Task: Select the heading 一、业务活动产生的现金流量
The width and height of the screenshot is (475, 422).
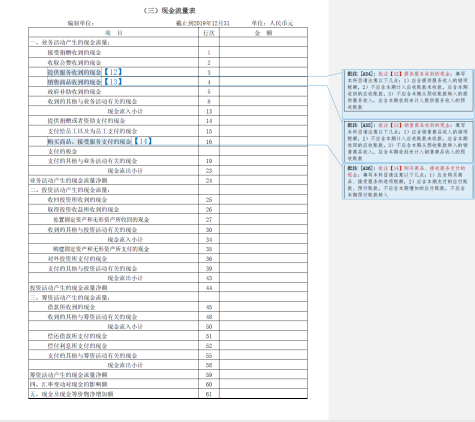Action: point(70,42)
